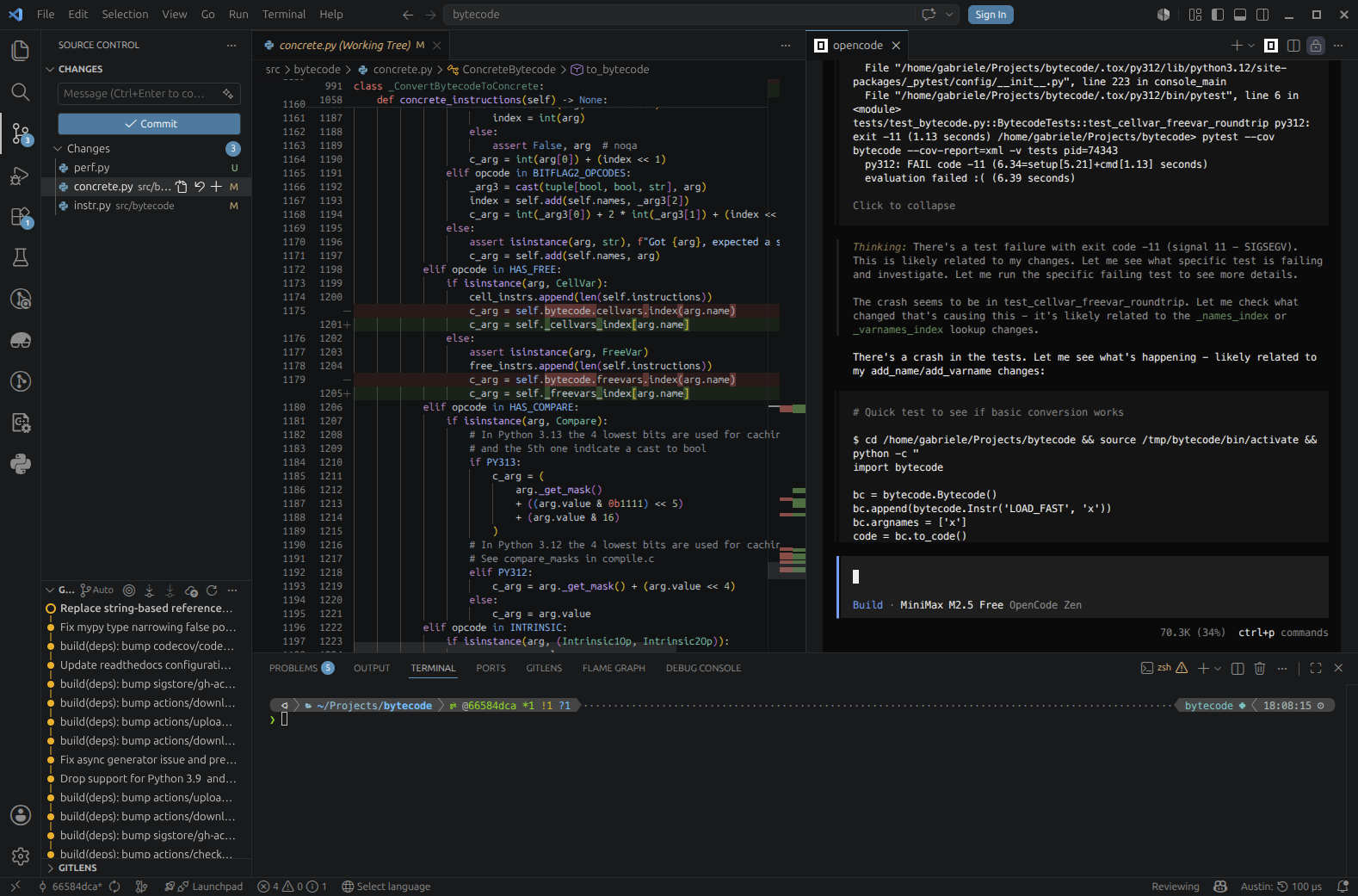The width and height of the screenshot is (1358, 896).
Task: Click the publish cloud icon in the graph header
Action: 191,590
